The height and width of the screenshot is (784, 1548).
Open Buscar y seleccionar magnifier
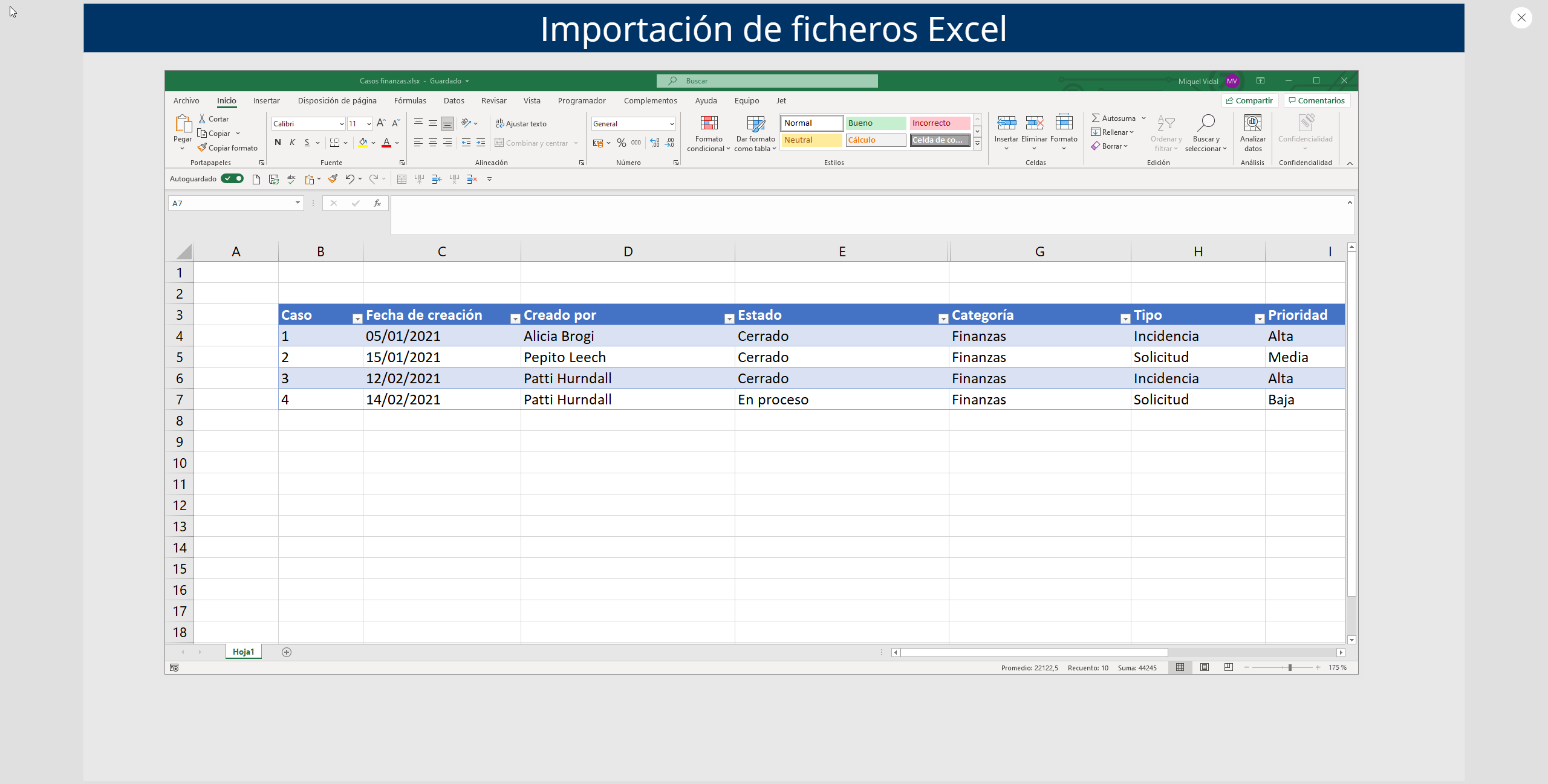pos(1205,123)
